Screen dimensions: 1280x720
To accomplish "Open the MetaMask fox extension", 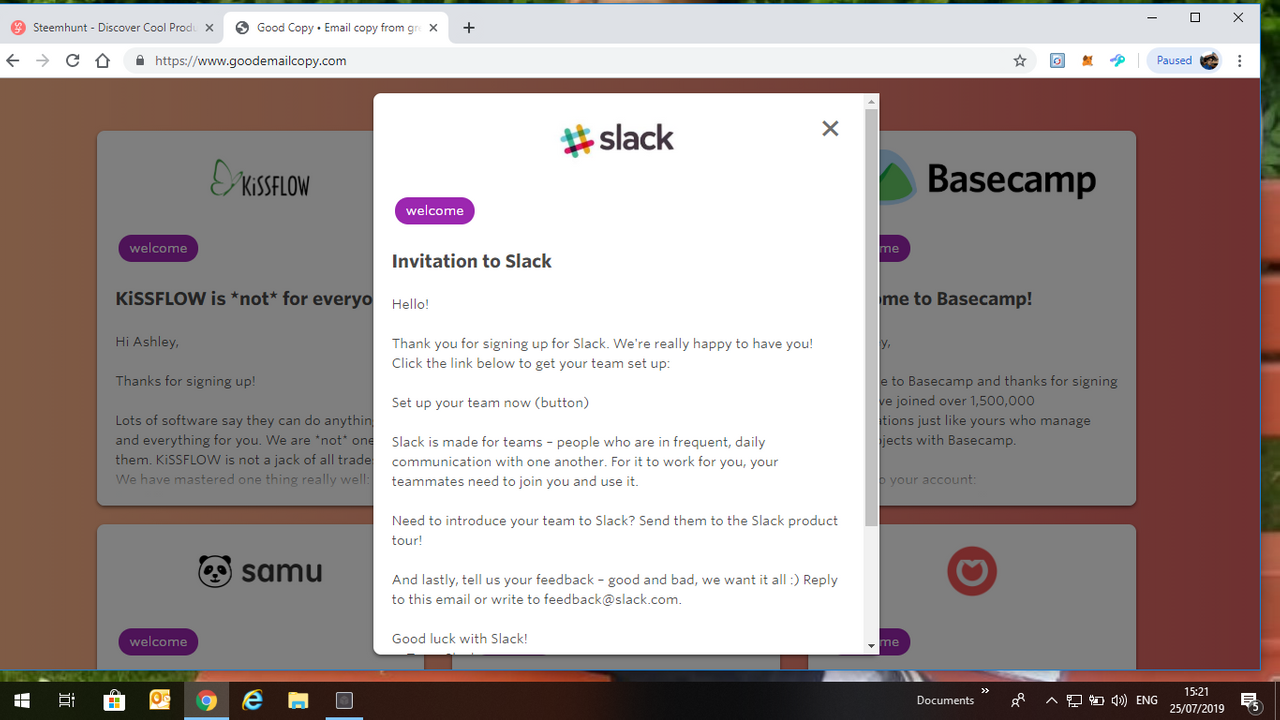I will click(1087, 61).
